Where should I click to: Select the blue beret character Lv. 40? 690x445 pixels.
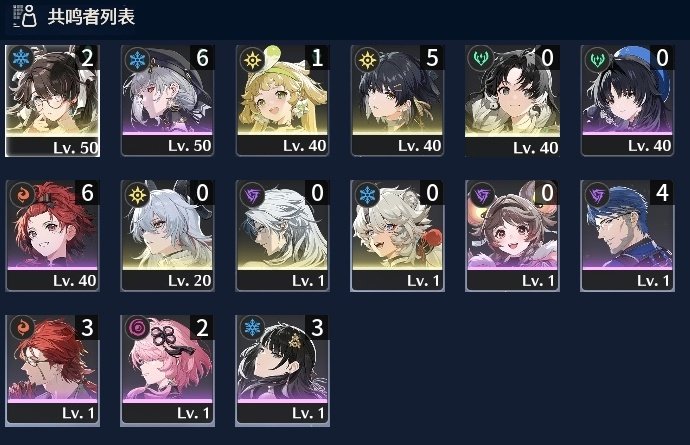click(x=627, y=101)
